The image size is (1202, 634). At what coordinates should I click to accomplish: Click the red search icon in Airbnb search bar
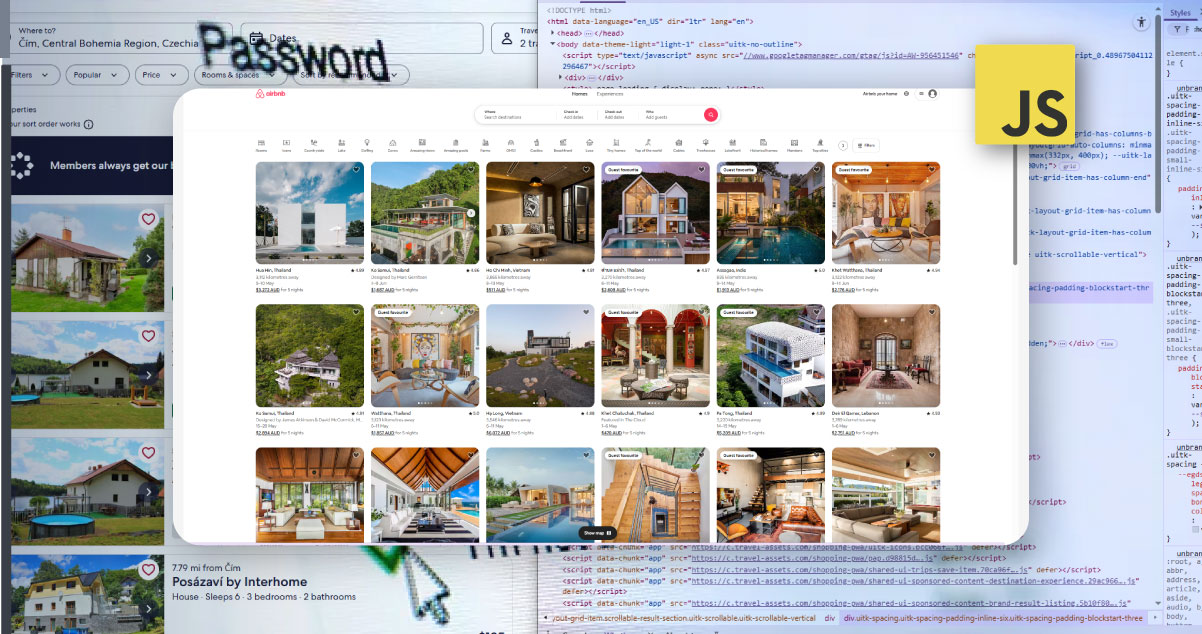click(x=710, y=115)
